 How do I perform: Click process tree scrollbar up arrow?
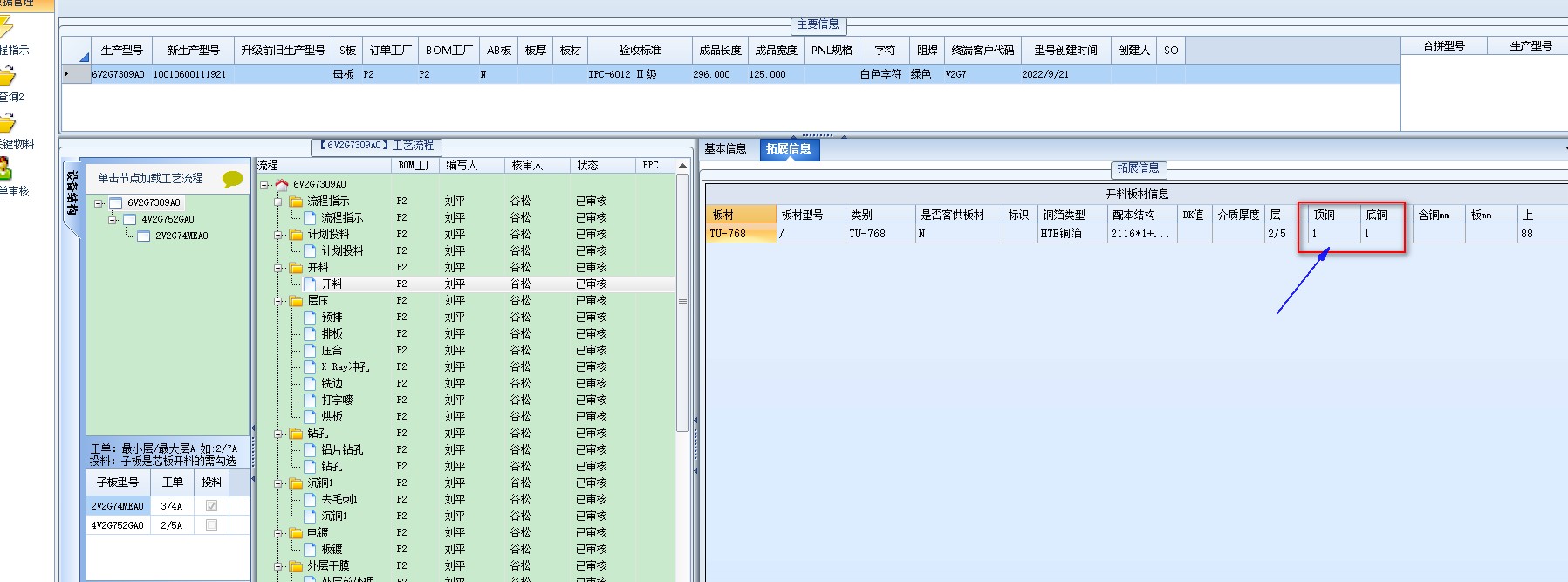[682, 166]
